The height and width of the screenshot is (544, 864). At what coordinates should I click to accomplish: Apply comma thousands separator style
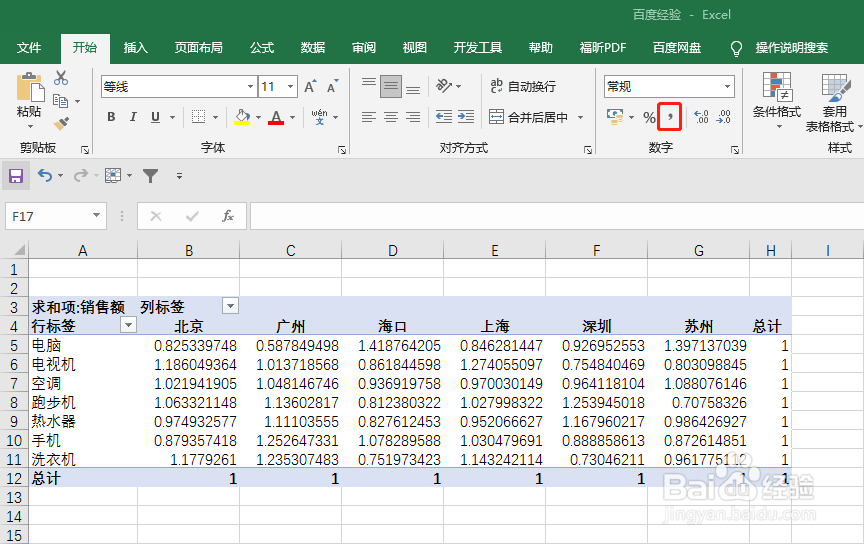(x=669, y=116)
